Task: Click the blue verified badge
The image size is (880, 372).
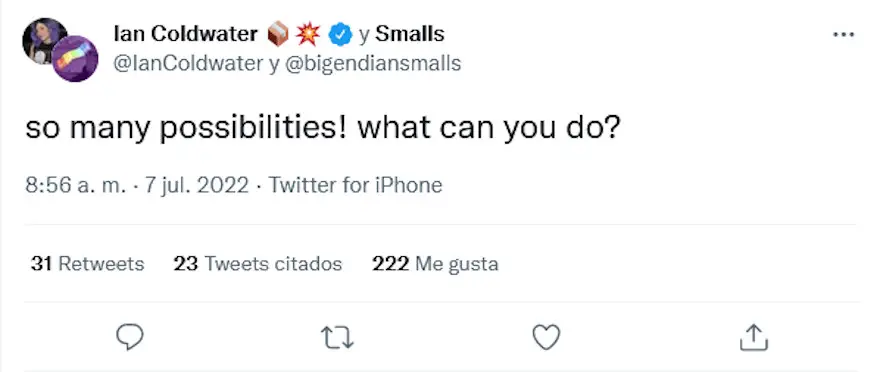Action: coord(340,35)
